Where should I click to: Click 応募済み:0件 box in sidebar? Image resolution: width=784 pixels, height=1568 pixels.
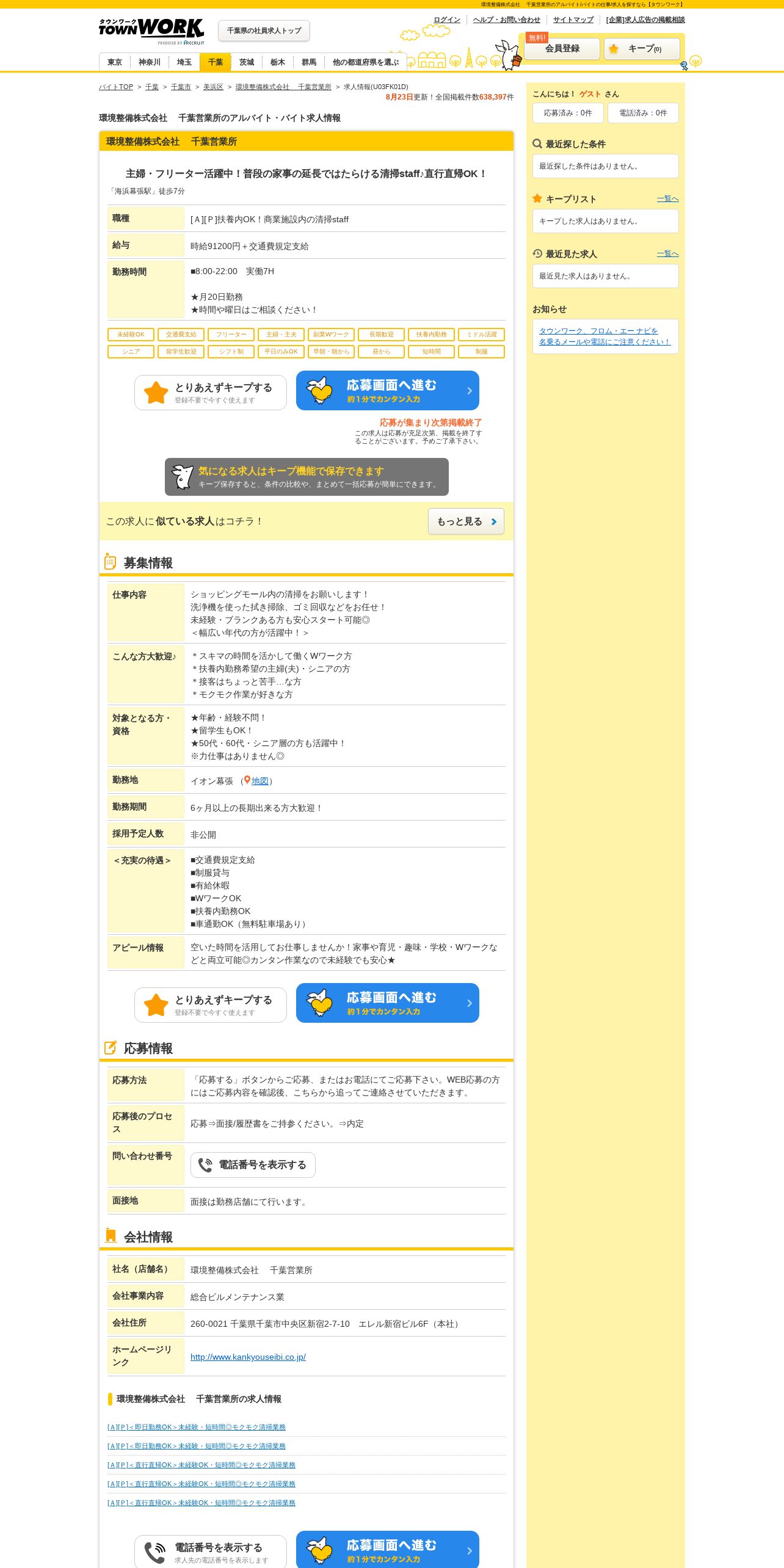[x=568, y=113]
